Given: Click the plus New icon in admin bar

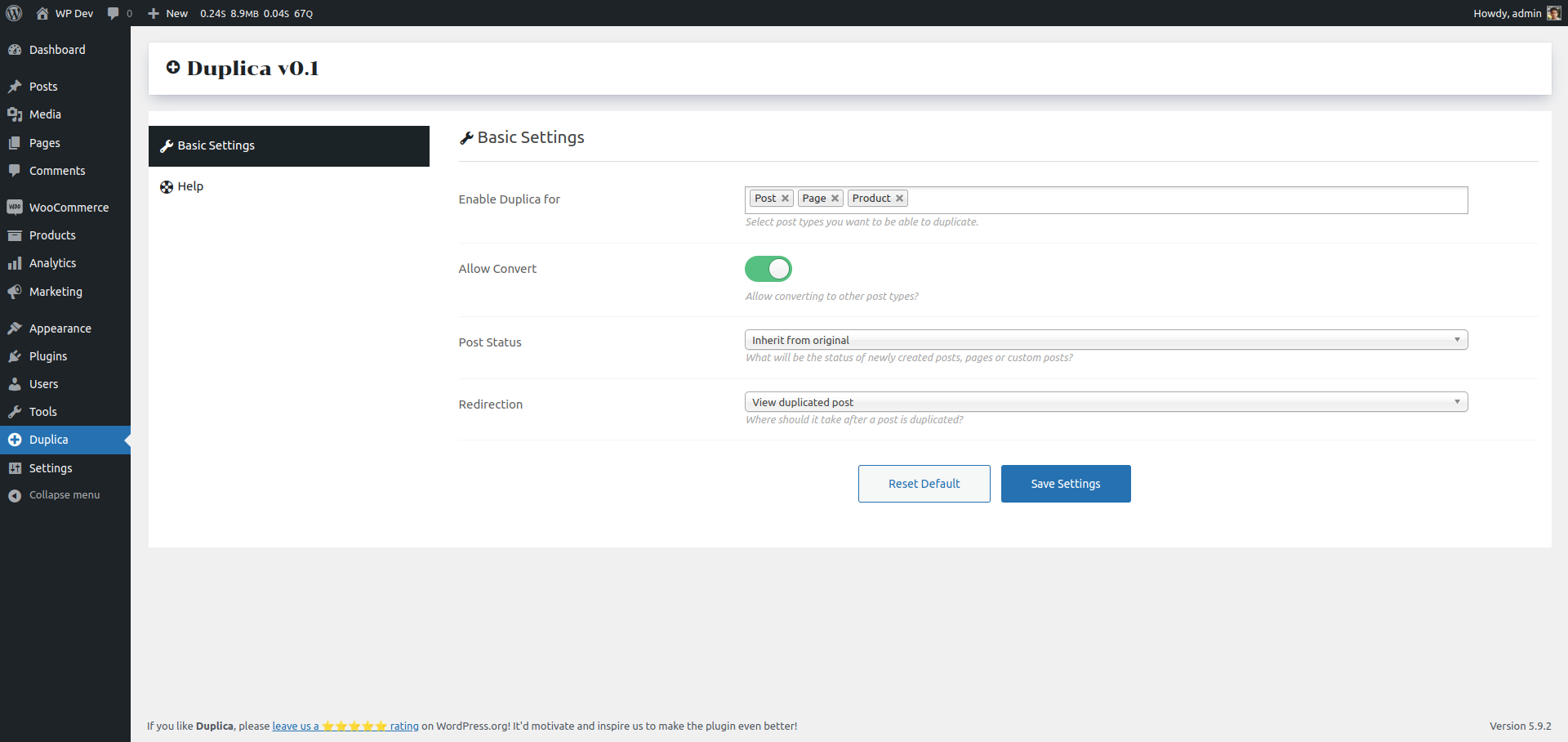Looking at the screenshot, I should click(154, 13).
